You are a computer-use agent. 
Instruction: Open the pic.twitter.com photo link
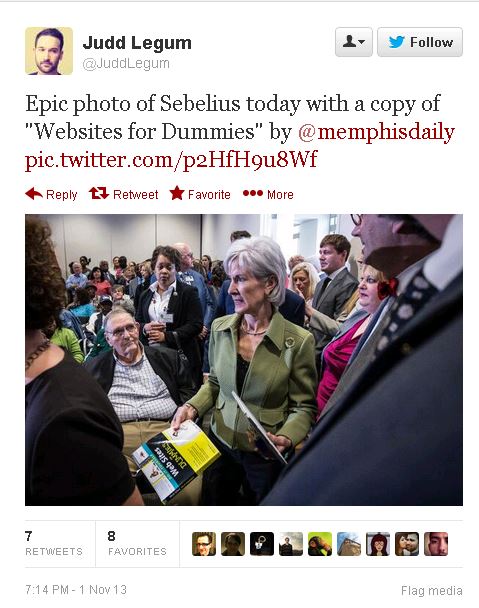(171, 160)
